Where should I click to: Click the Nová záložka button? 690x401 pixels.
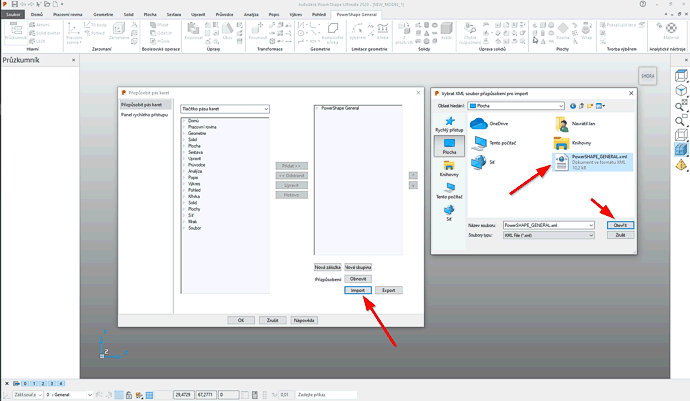(327, 267)
